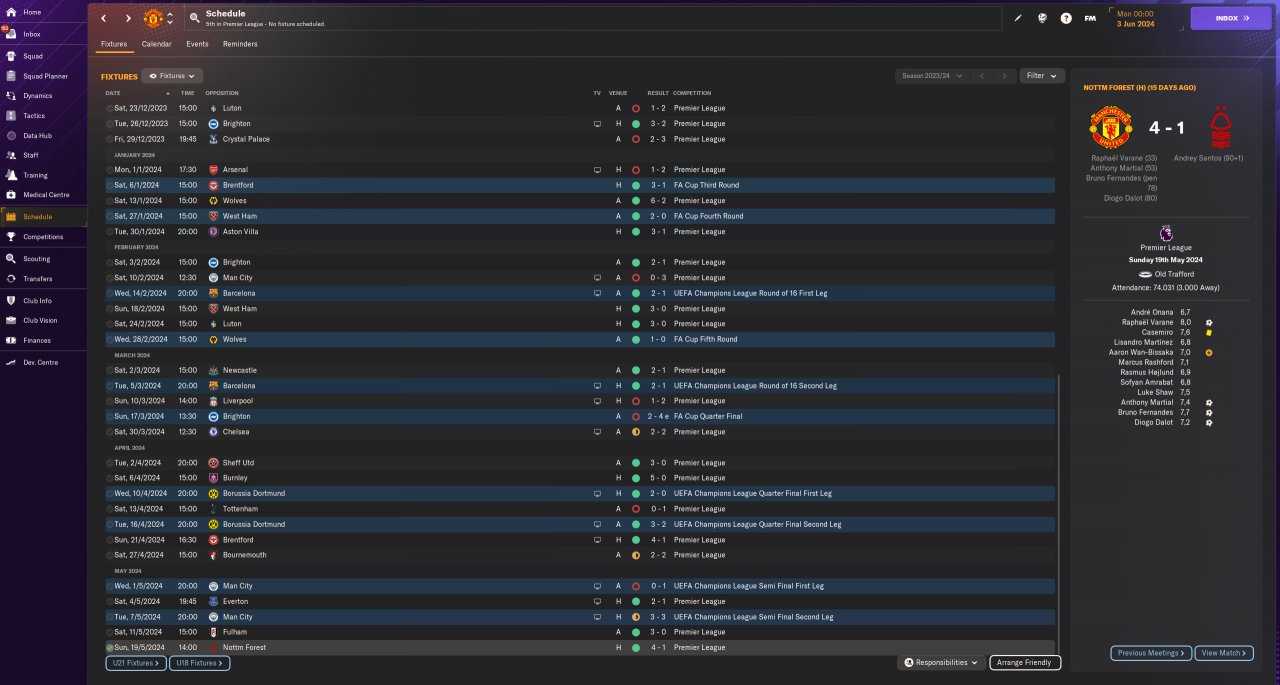Open the Finances section
This screenshot has width=1280, height=685.
coord(37,340)
